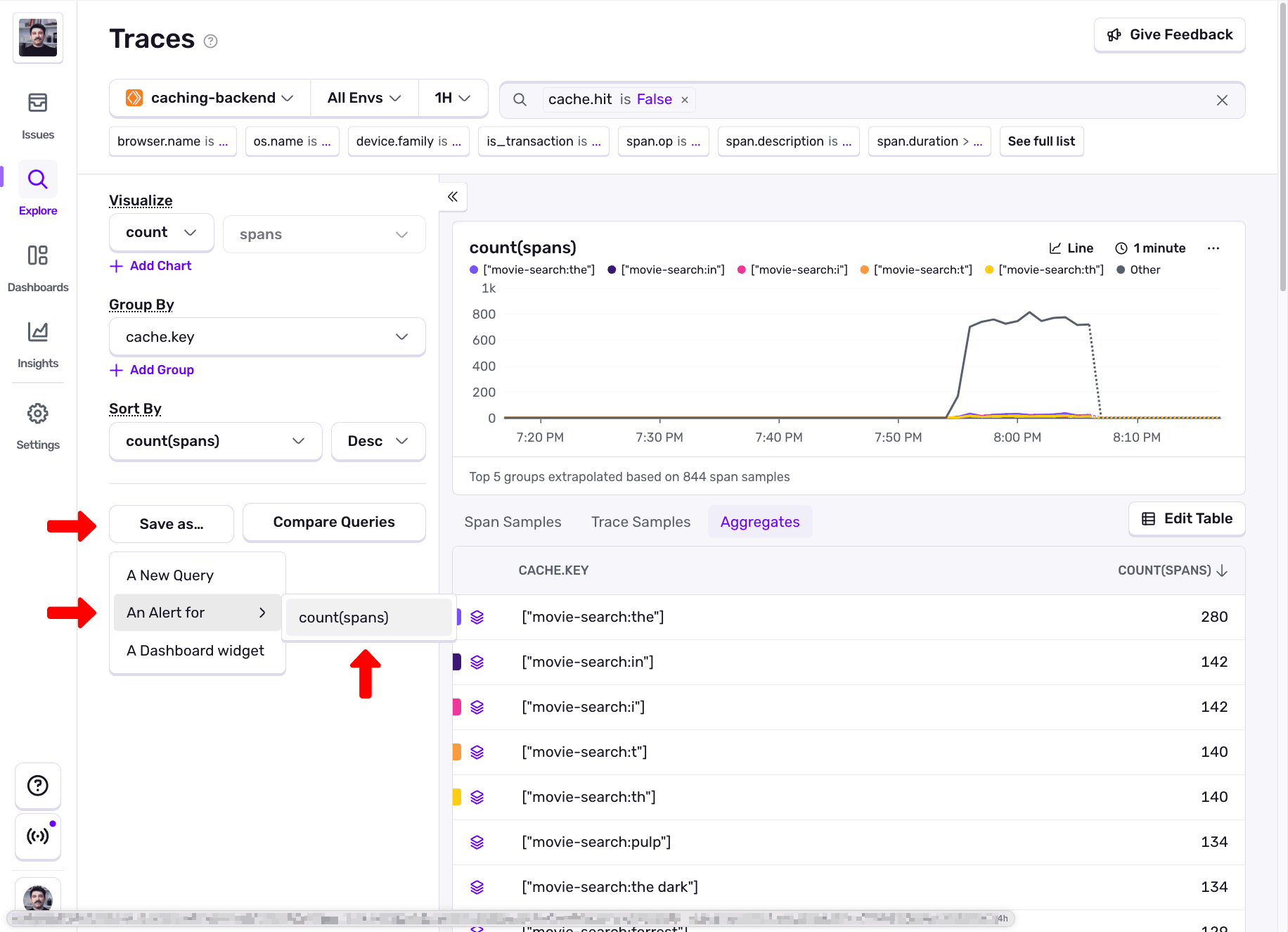Change the 1 minute interval
1288x932 pixels.
pyautogui.click(x=1151, y=248)
